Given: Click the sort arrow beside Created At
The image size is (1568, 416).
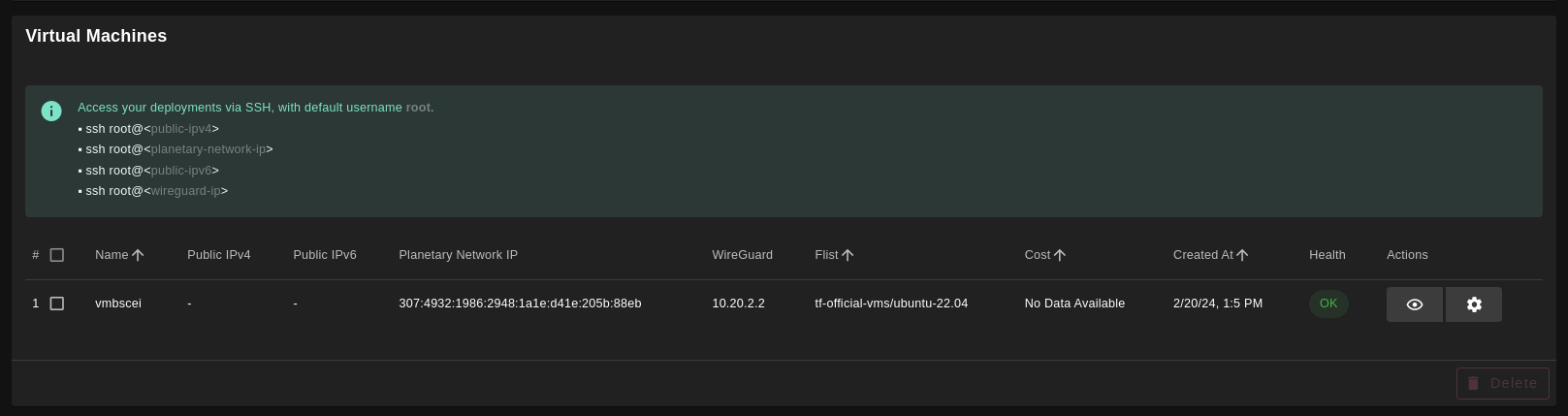Looking at the screenshot, I should tap(1242, 255).
